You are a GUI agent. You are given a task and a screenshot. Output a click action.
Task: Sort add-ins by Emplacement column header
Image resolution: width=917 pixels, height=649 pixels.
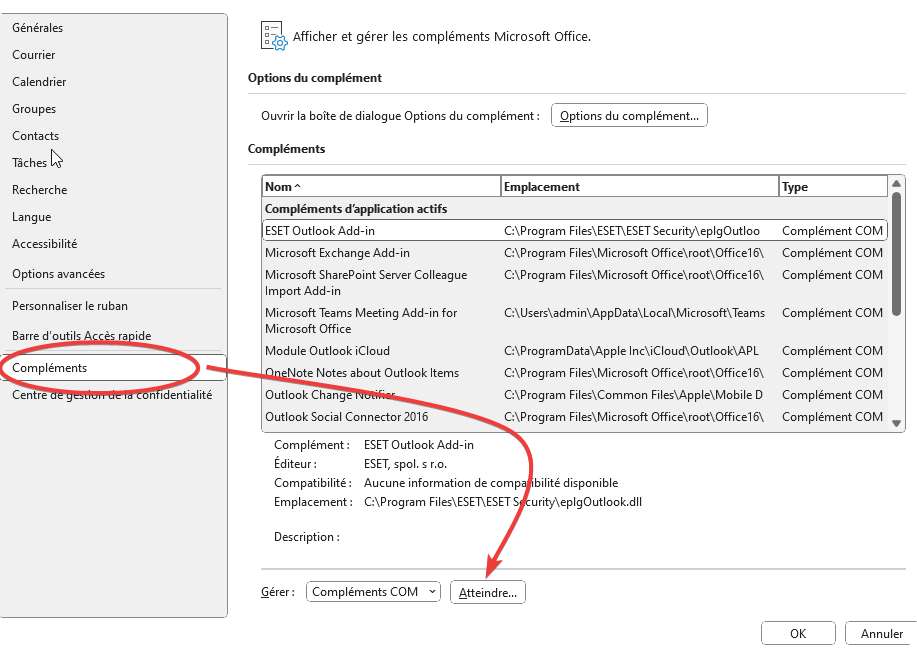pyautogui.click(x=640, y=187)
